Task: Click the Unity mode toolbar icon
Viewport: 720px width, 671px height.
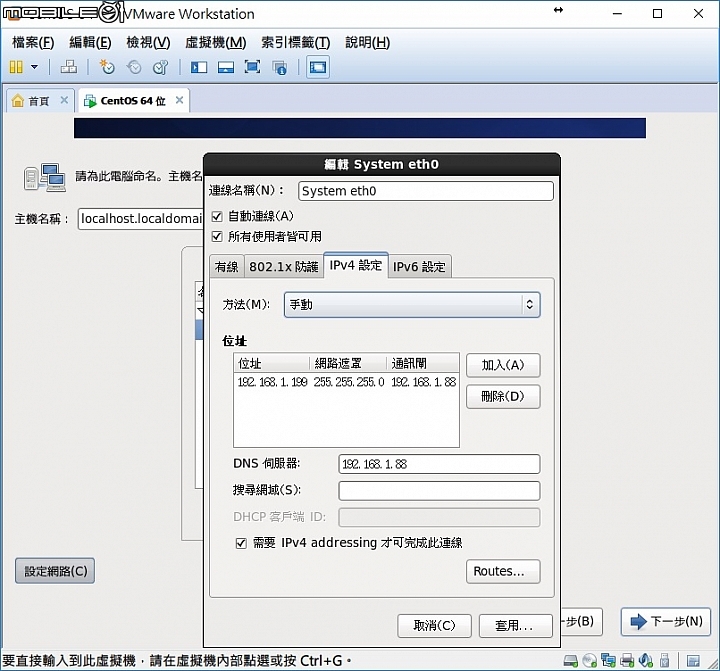Action: [280, 68]
